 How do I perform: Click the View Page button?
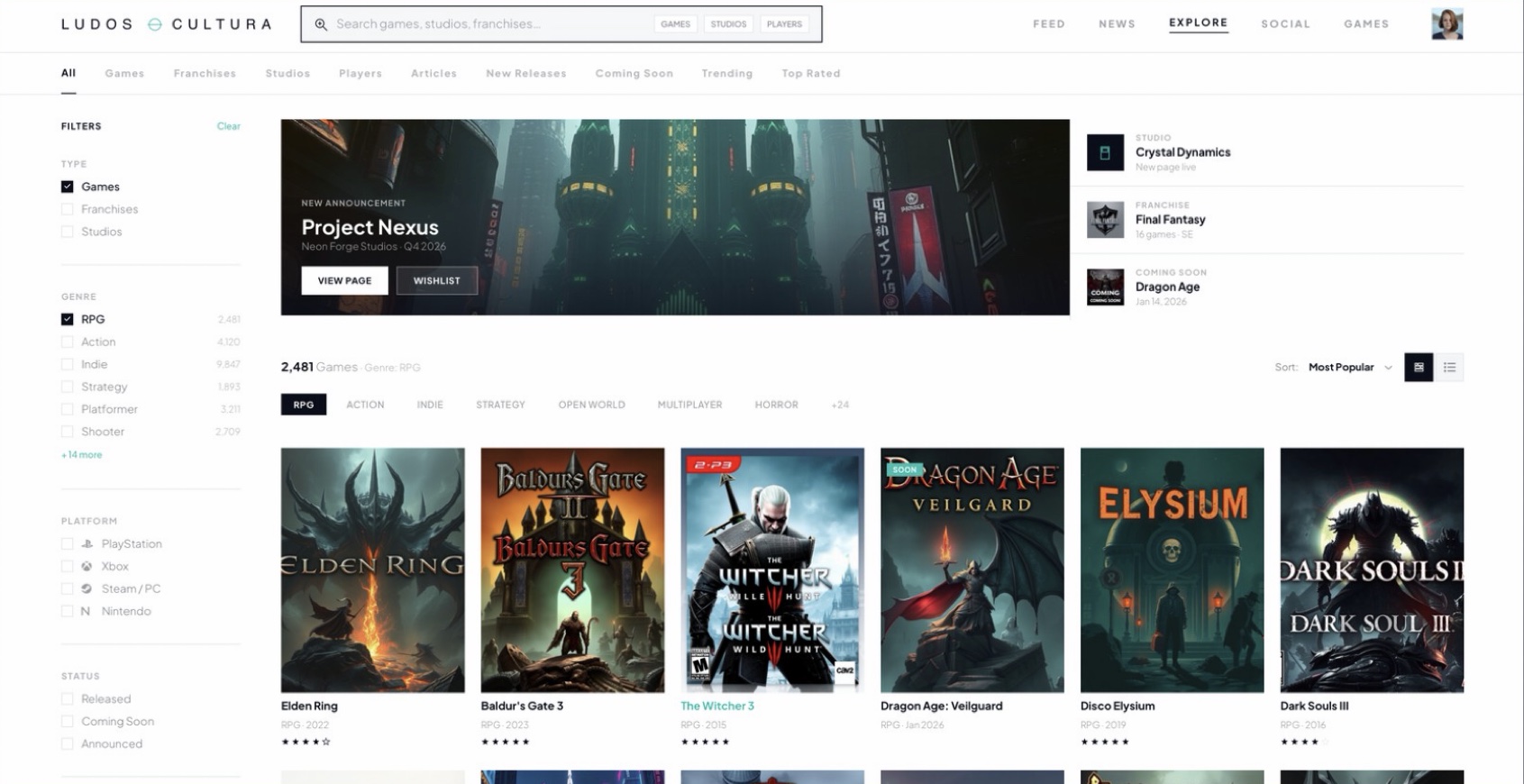(x=344, y=280)
